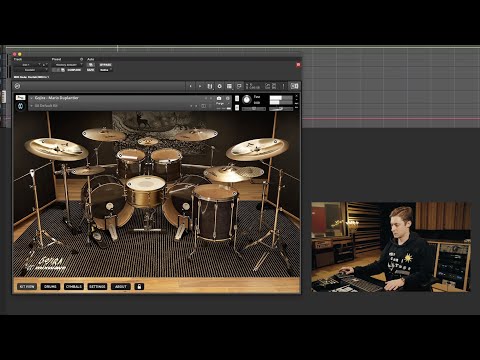This screenshot has width=480, height=360.
Task: Click next preset plus button beside COMPARE
Action: 58,70
